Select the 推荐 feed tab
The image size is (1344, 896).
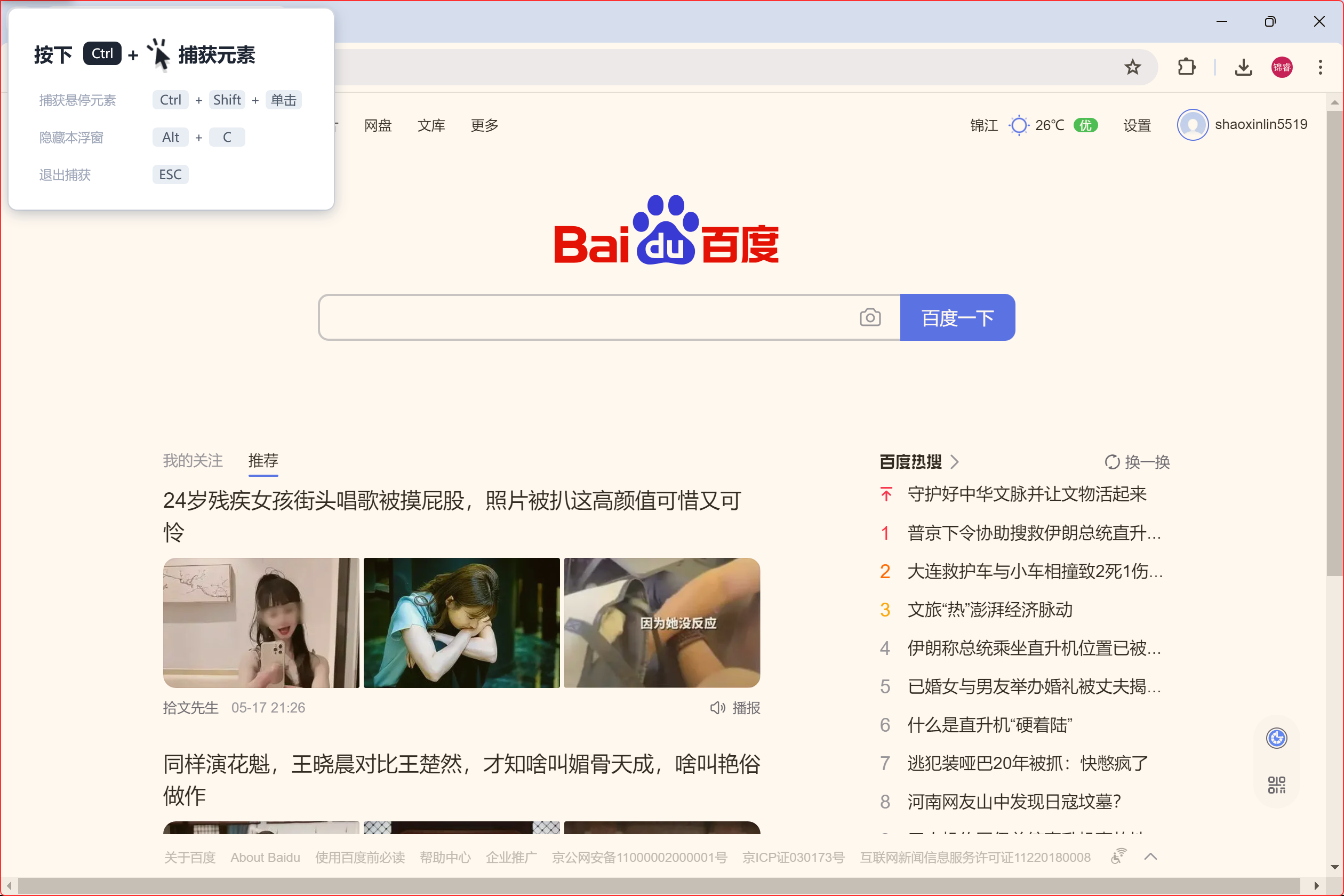263,461
